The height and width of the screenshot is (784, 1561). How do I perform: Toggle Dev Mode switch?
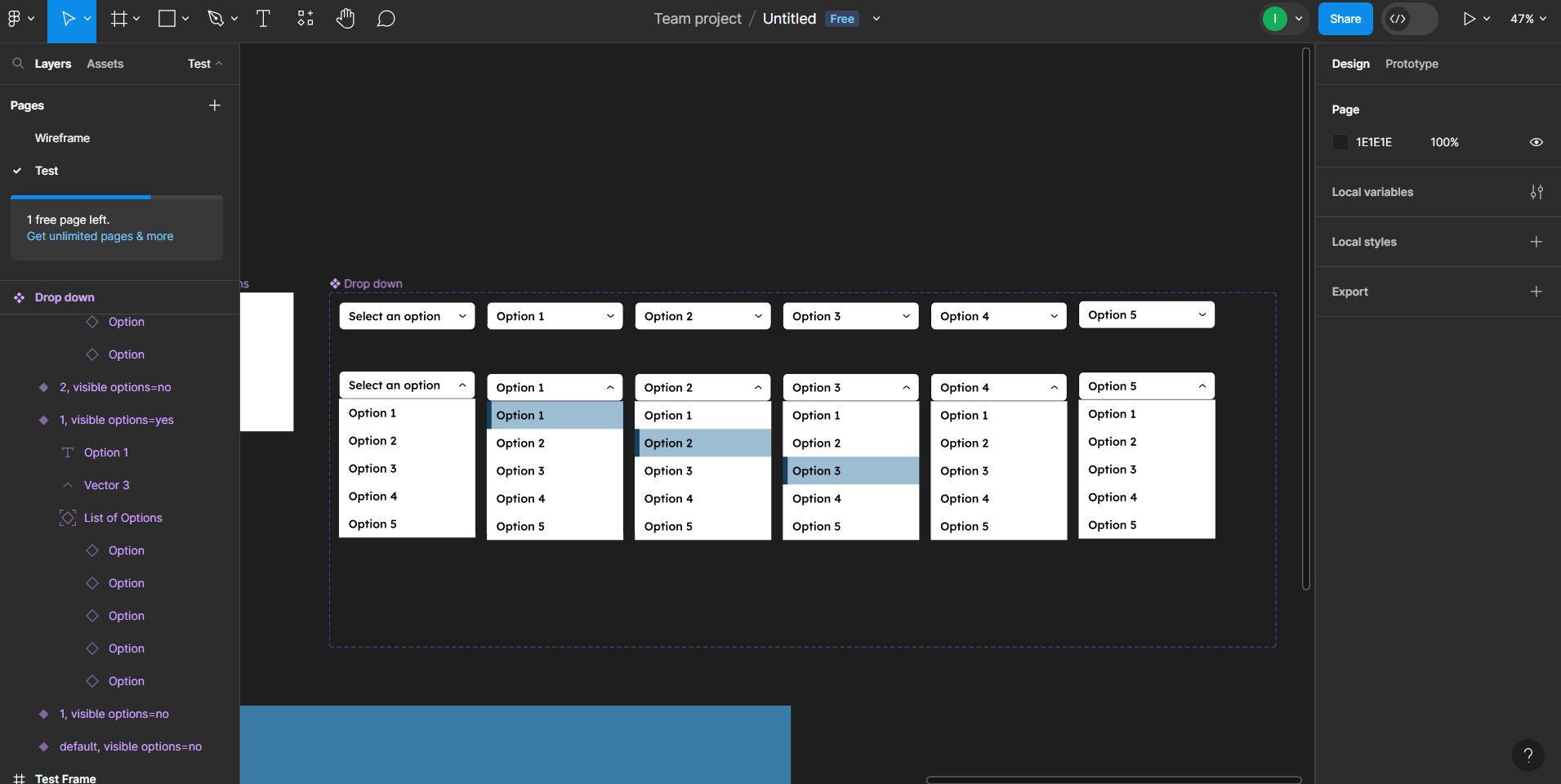tap(1409, 19)
